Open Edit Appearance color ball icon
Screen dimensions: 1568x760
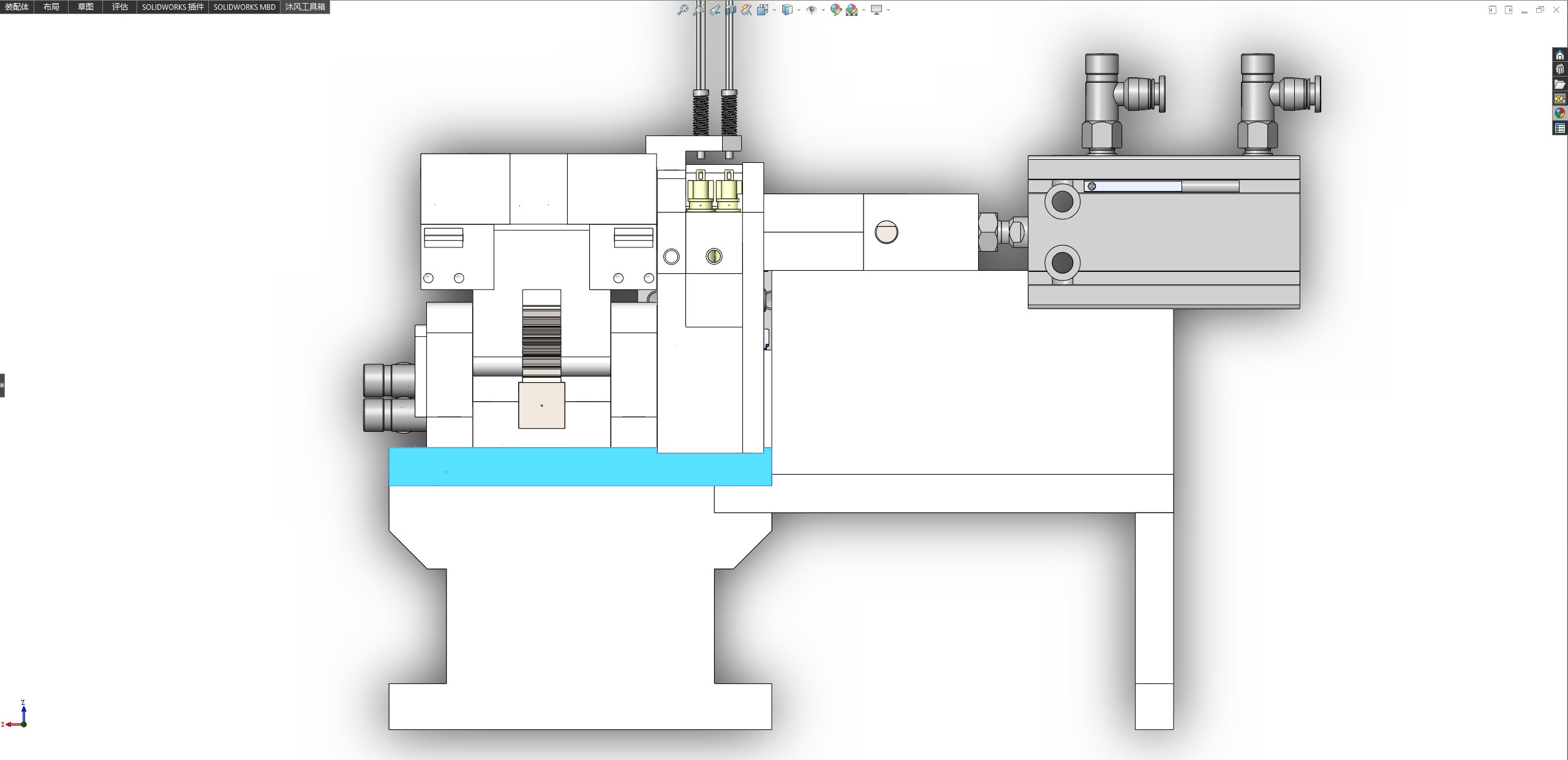pyautogui.click(x=836, y=10)
